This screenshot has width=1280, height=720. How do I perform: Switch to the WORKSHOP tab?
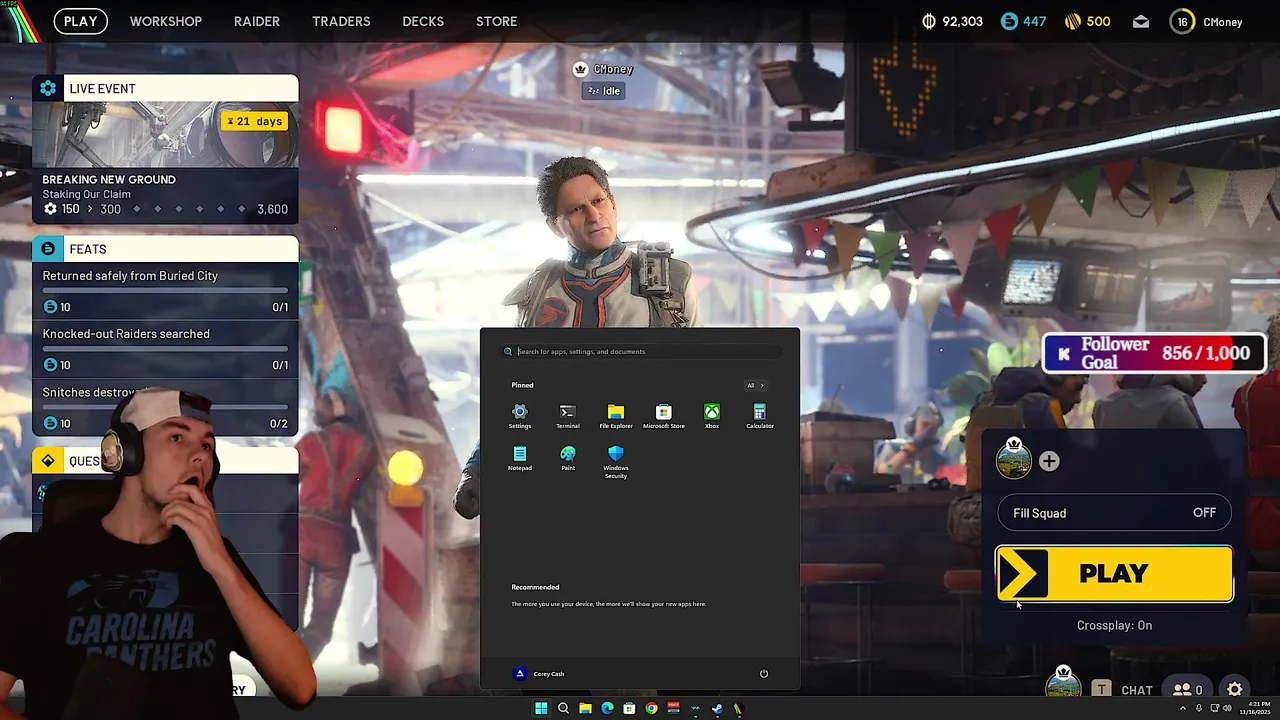166,21
